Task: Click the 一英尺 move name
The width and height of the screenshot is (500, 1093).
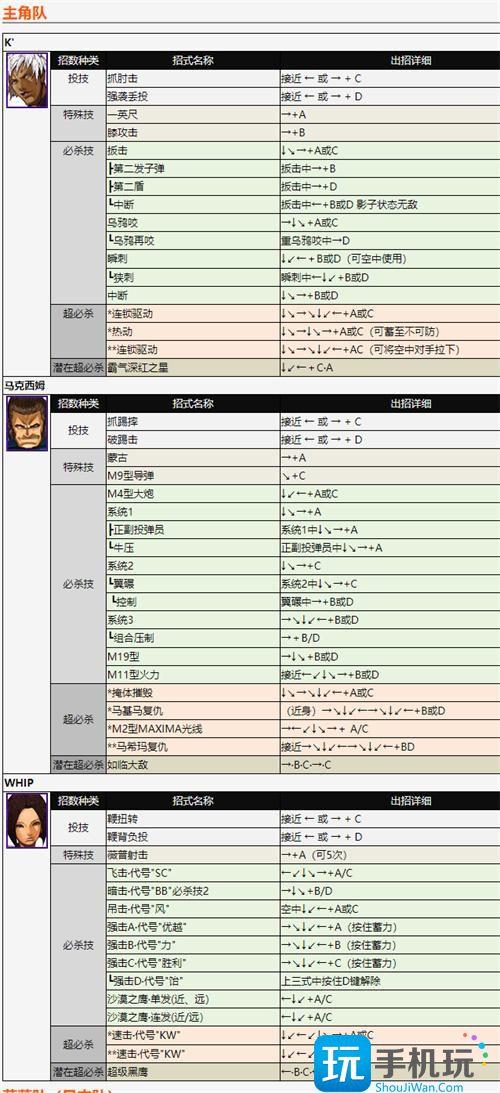Action: 122,114
